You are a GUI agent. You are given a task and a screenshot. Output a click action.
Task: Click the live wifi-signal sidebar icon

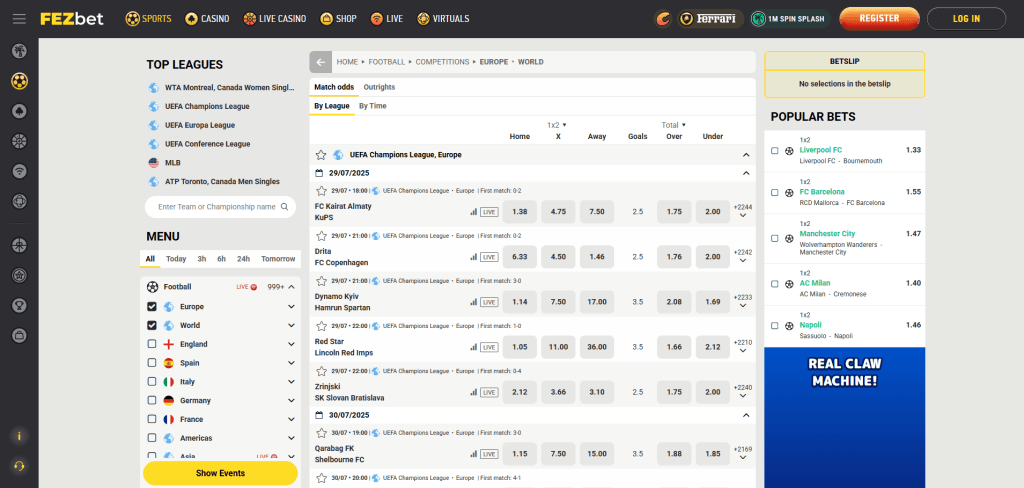[19, 171]
